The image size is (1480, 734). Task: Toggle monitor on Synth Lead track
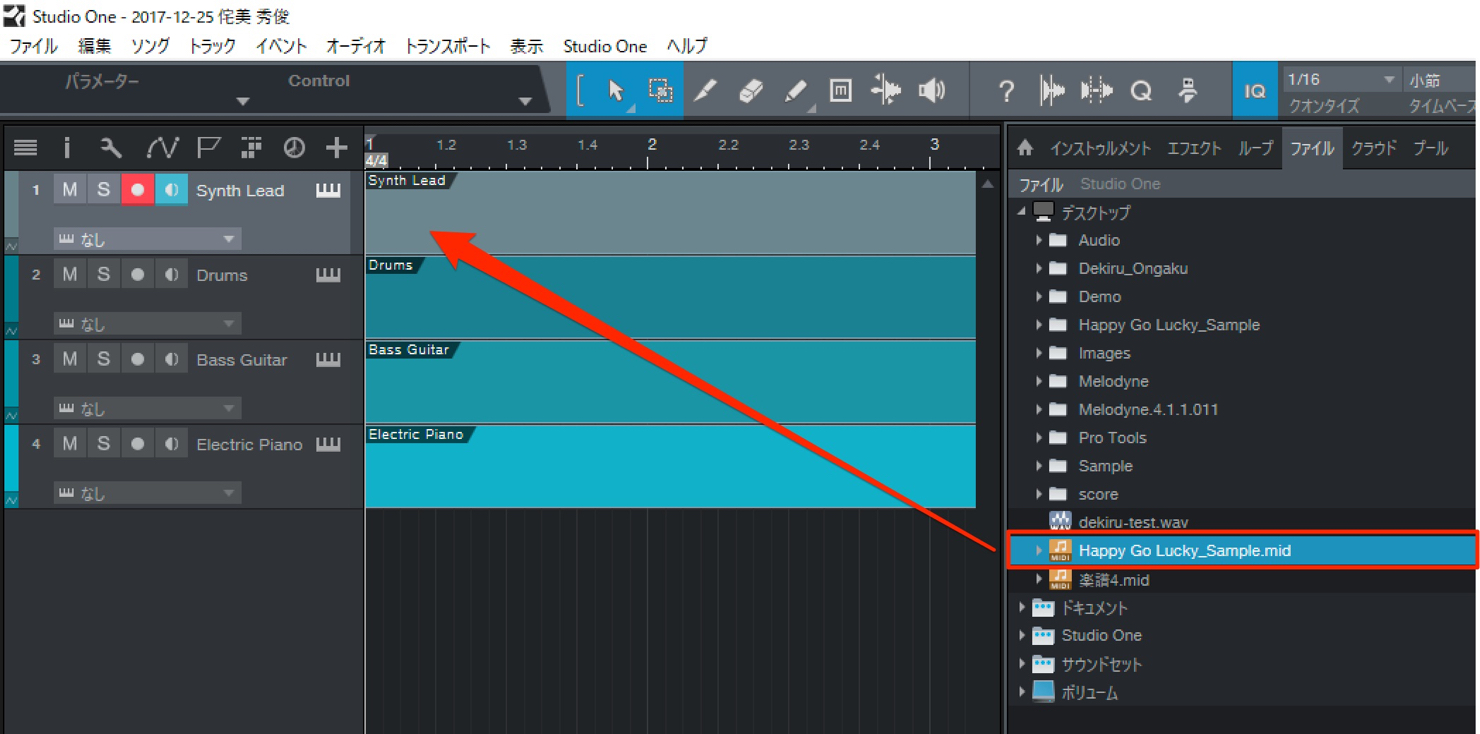click(171, 190)
